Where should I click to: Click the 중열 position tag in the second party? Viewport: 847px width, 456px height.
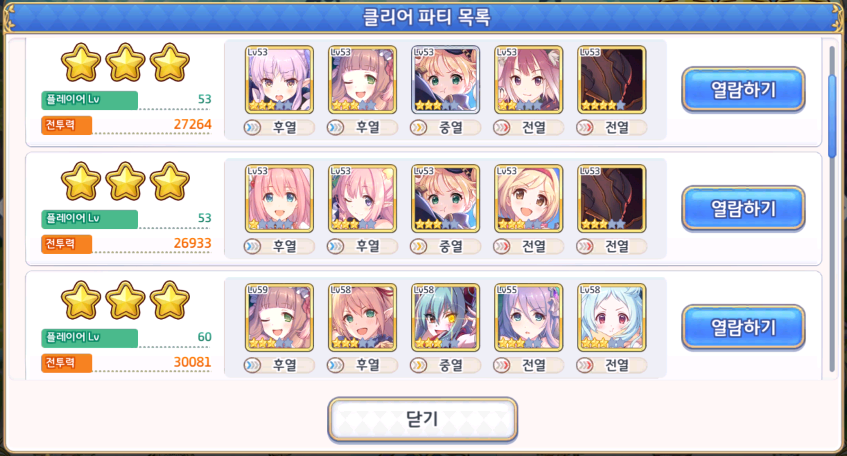[x=446, y=247]
